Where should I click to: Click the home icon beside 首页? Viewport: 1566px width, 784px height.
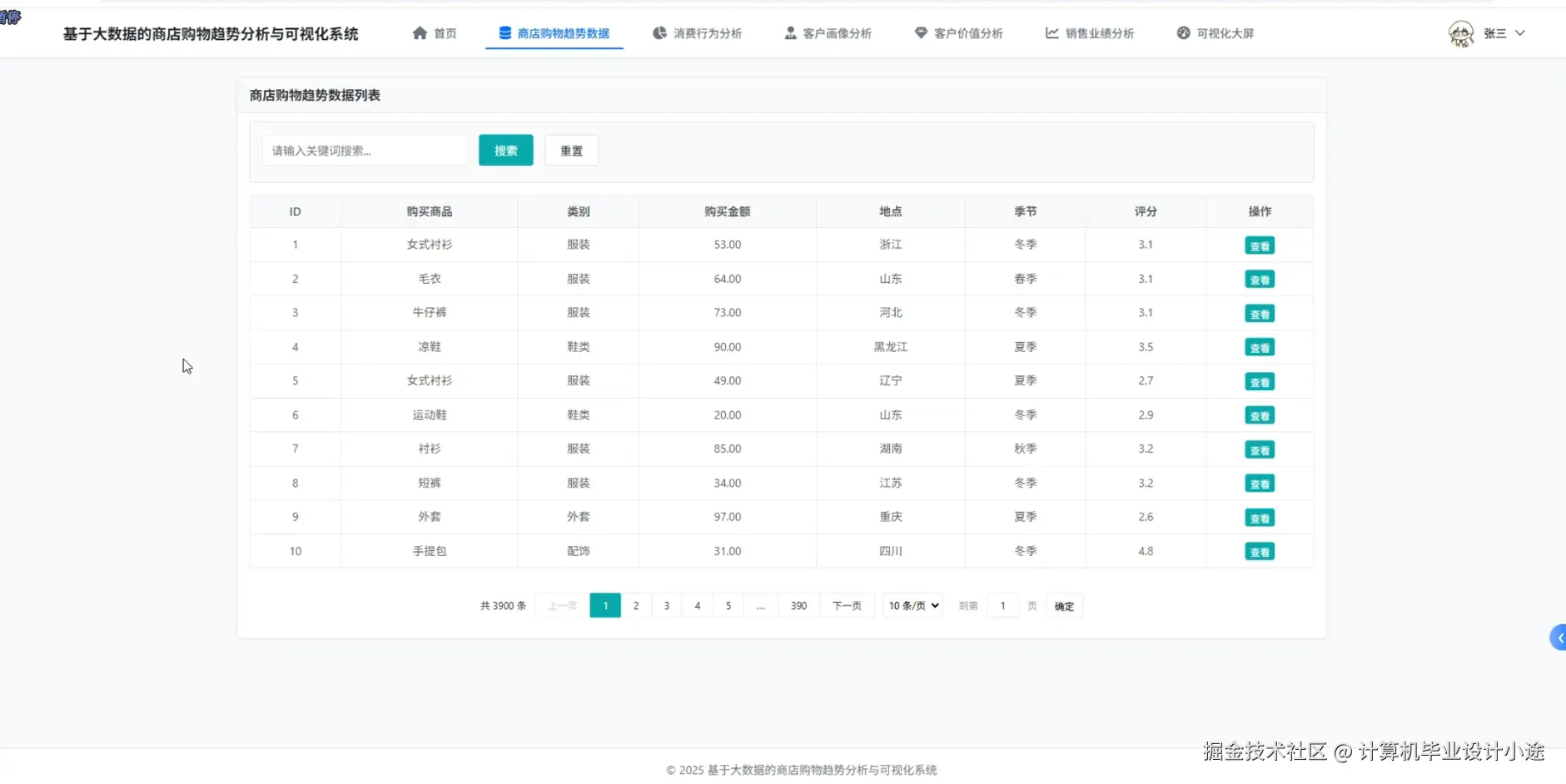tap(420, 33)
